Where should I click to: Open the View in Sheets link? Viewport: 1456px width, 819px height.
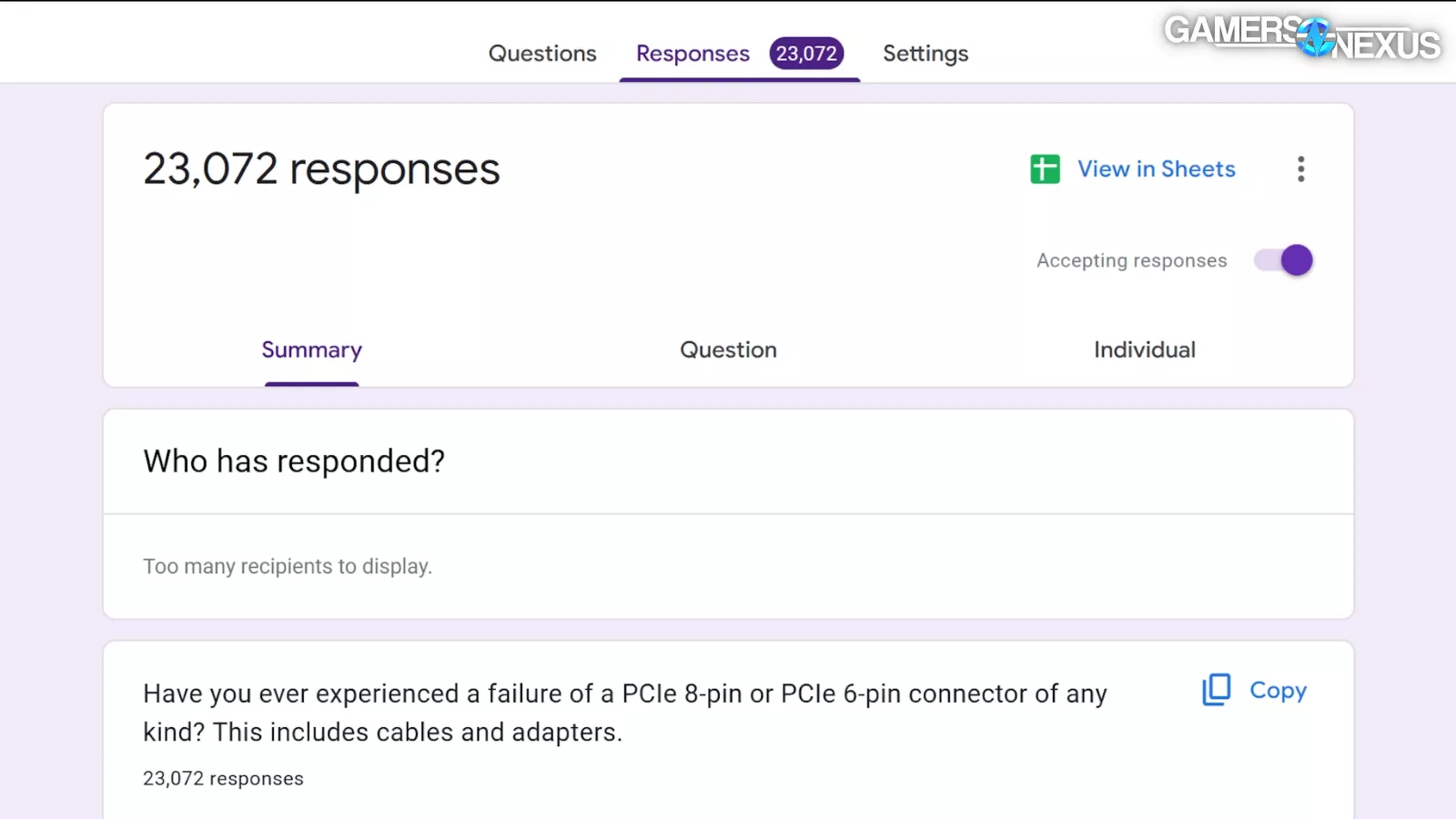[1156, 169]
